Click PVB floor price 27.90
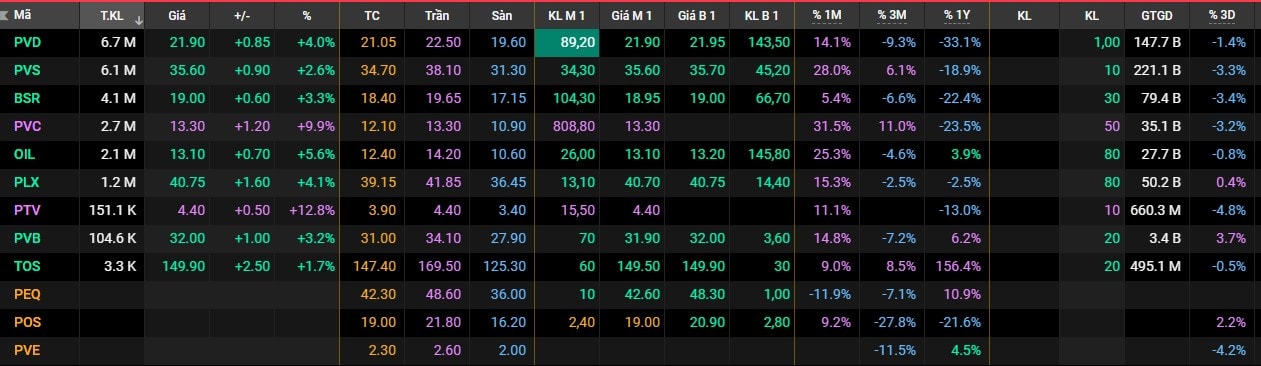Viewport: 1261px width, 366px height. (x=507, y=239)
